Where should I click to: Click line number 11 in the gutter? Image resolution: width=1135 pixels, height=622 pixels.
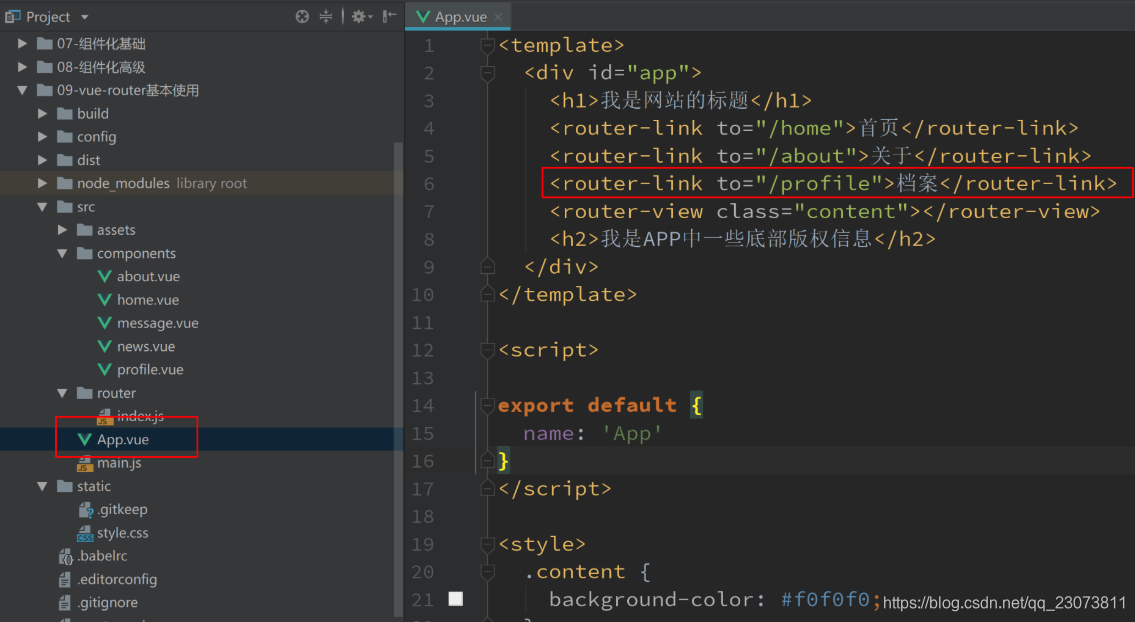coord(423,322)
